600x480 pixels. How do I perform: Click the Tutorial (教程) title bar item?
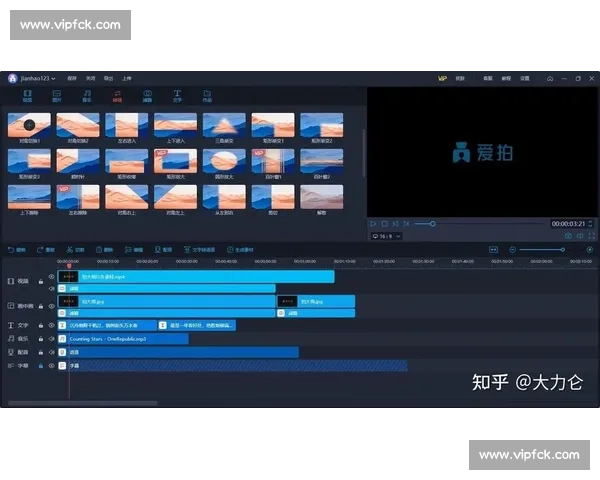pyautogui.click(x=506, y=78)
